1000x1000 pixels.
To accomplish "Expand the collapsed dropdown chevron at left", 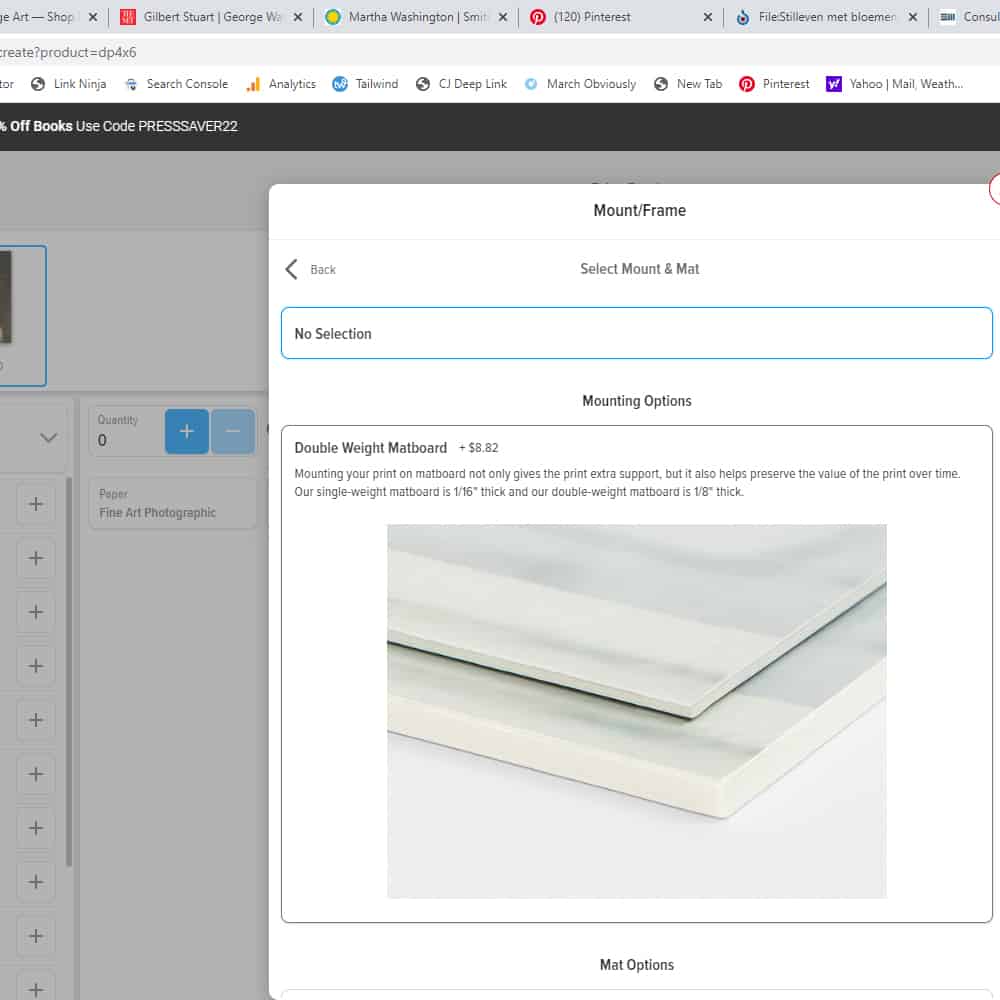I will 48,437.
